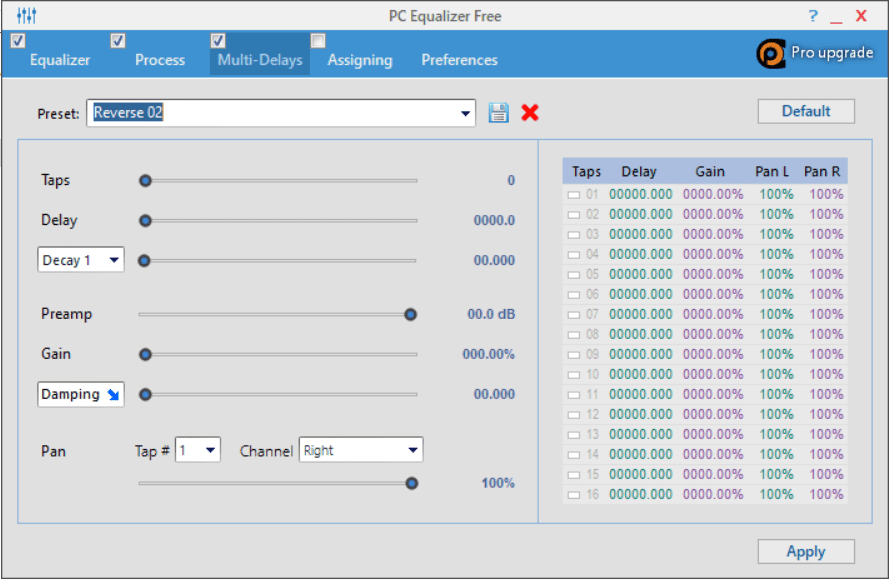Image resolution: width=889 pixels, height=579 pixels.
Task: Delete preset with the red X icon
Action: point(530,112)
